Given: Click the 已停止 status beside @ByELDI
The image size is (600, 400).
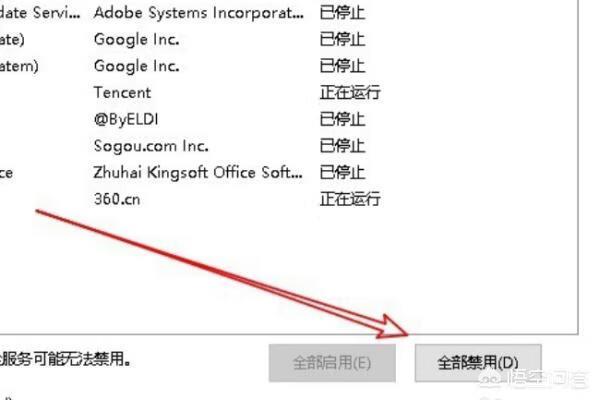Looking at the screenshot, I should point(342,119).
